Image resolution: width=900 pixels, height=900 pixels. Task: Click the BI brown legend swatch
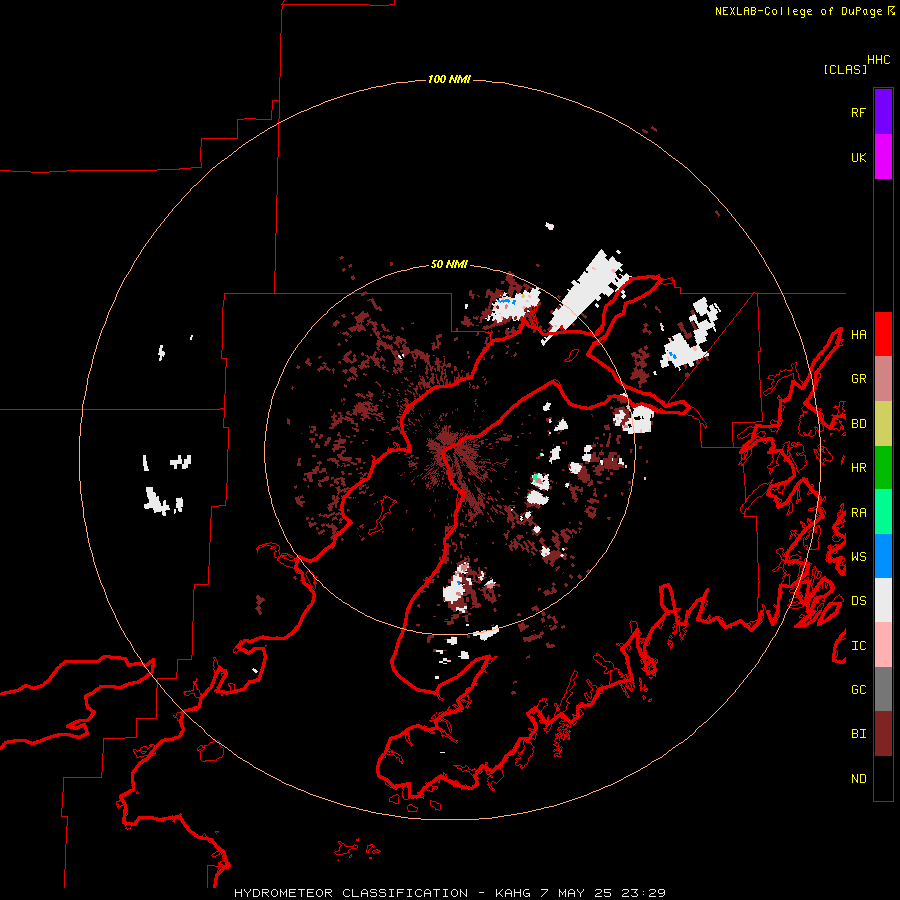click(x=883, y=734)
